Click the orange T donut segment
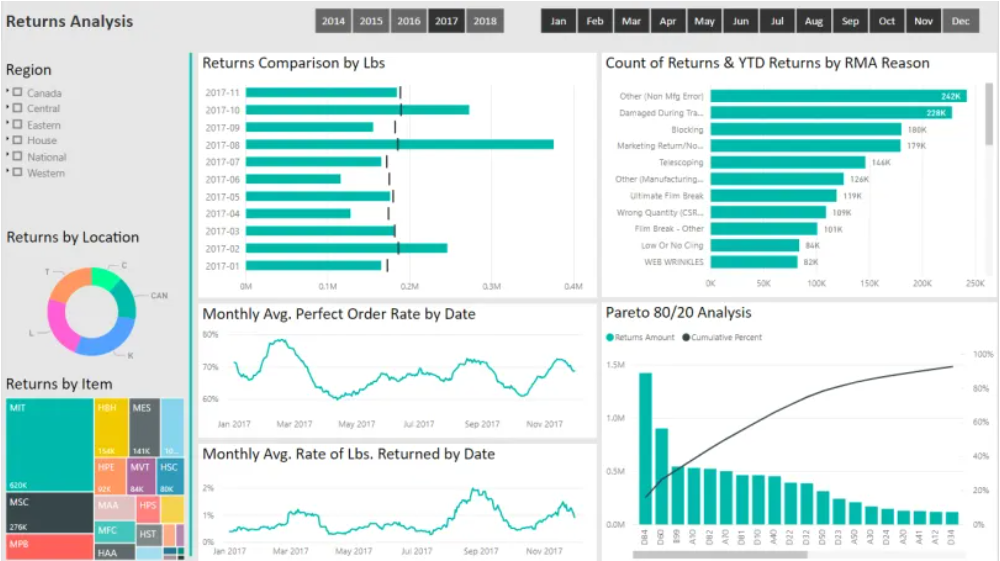Image resolution: width=1000 pixels, height=561 pixels. pos(68,282)
